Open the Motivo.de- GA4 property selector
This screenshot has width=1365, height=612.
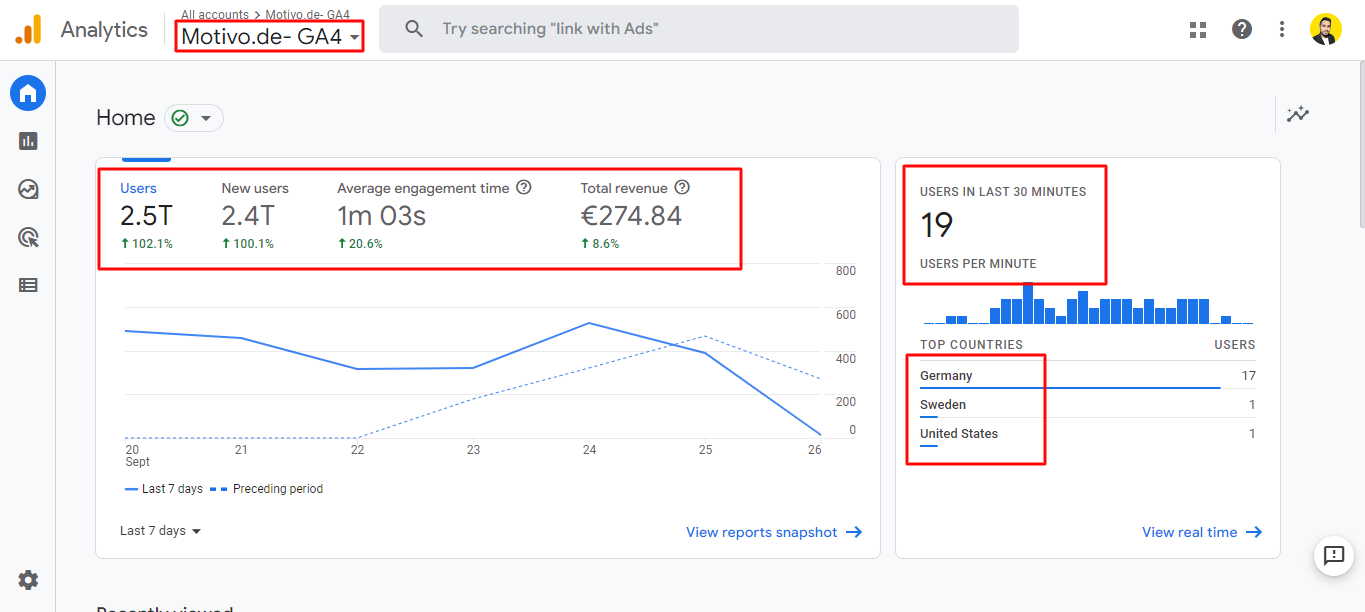click(270, 37)
